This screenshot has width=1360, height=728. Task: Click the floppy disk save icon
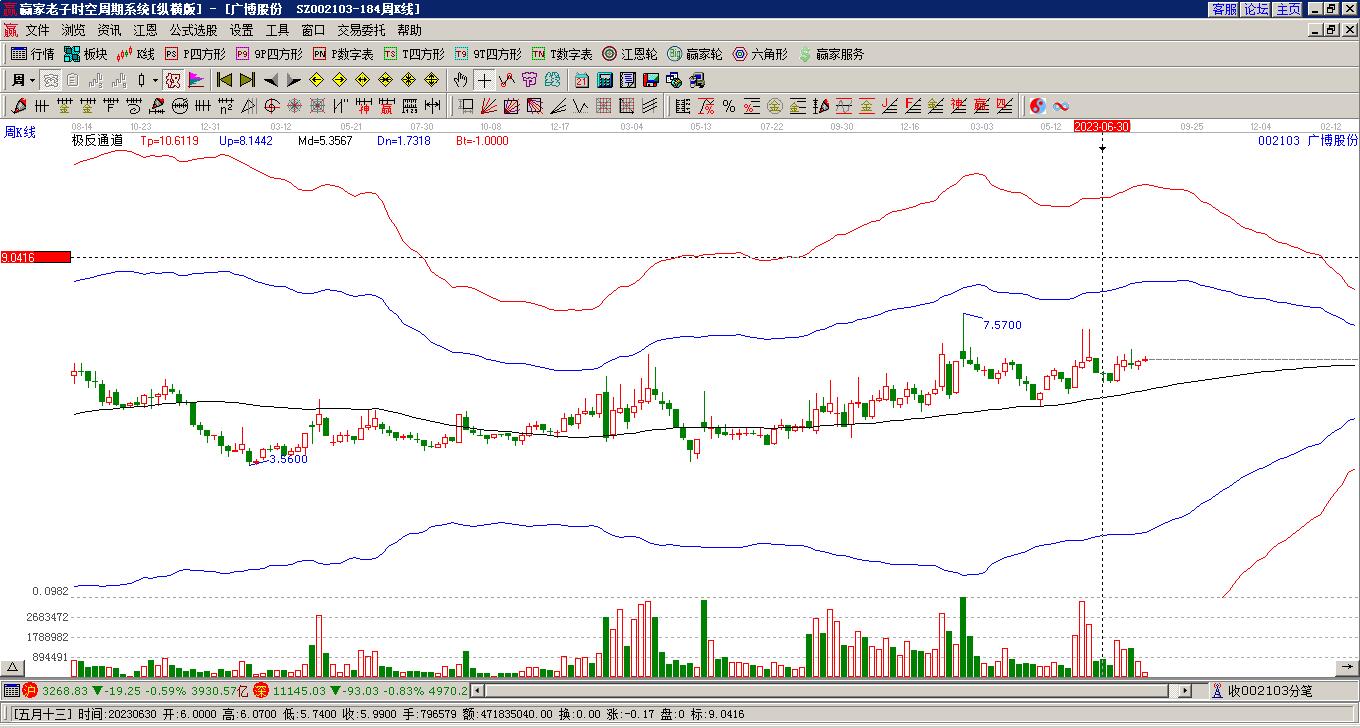[651, 80]
